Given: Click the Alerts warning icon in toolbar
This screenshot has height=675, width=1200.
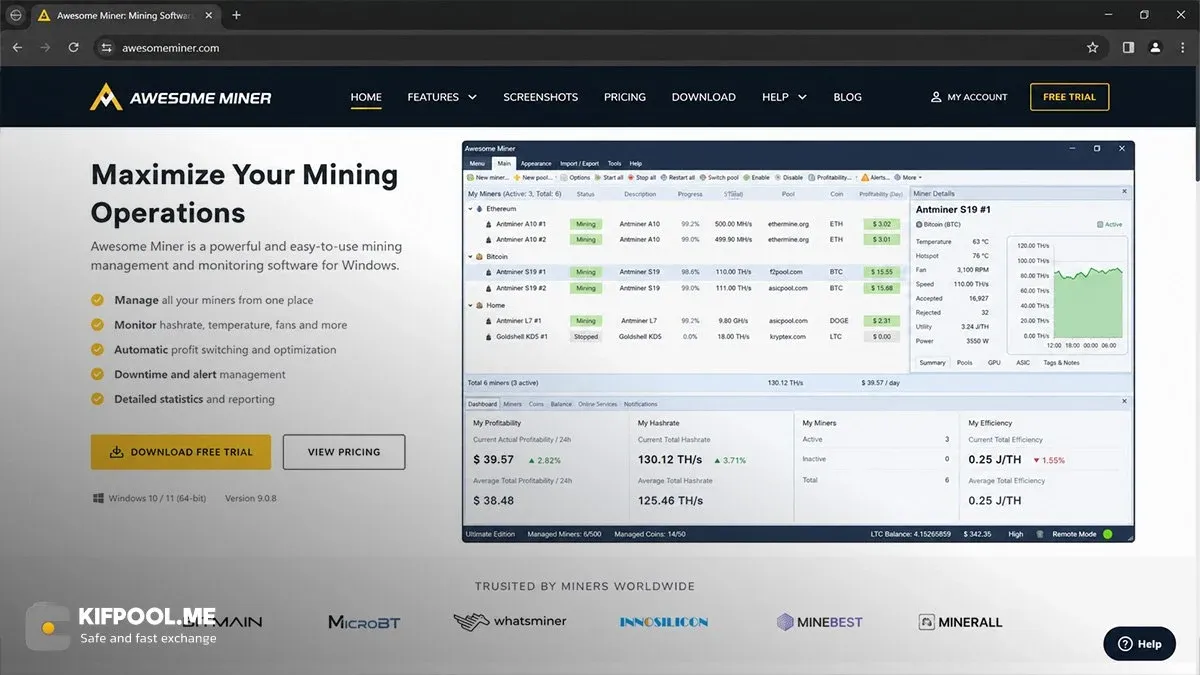Looking at the screenshot, I should click(x=864, y=177).
